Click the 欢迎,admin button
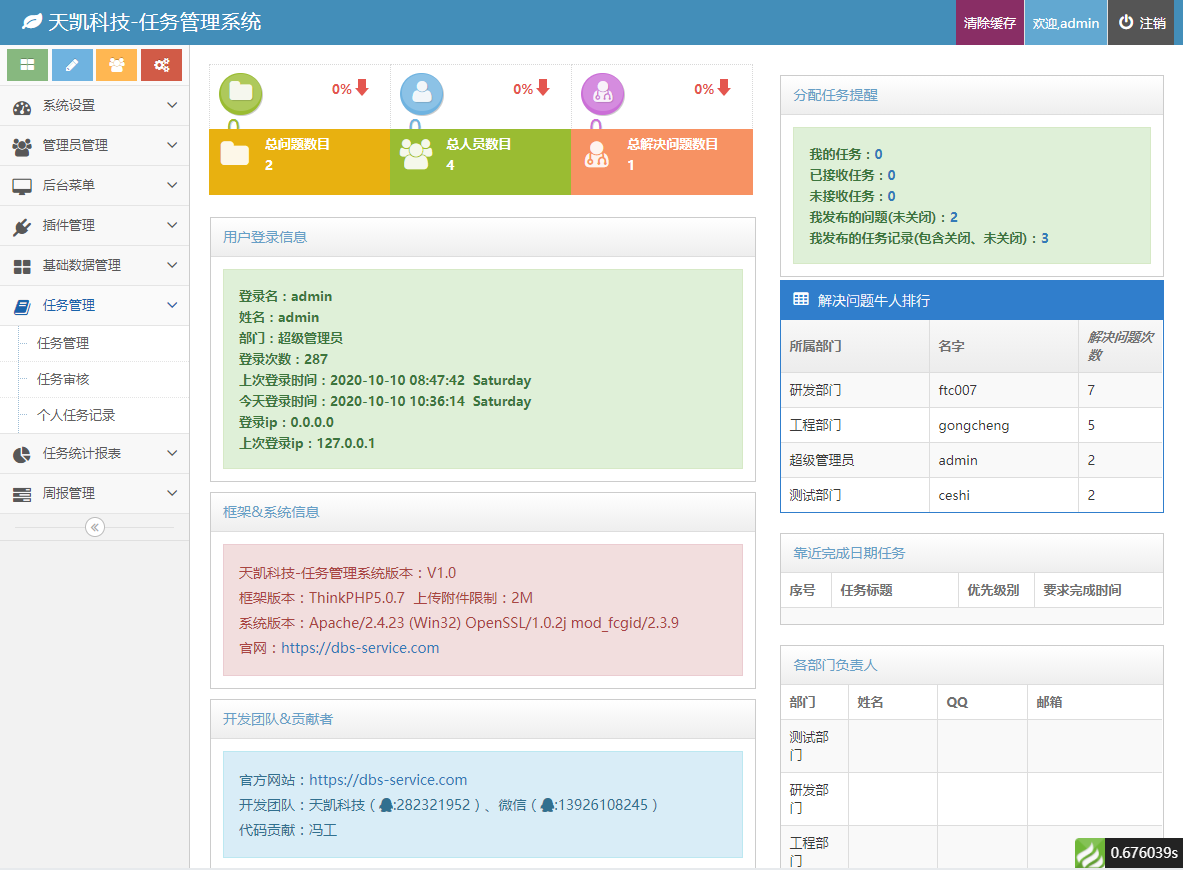The image size is (1183, 870). pos(1065,23)
